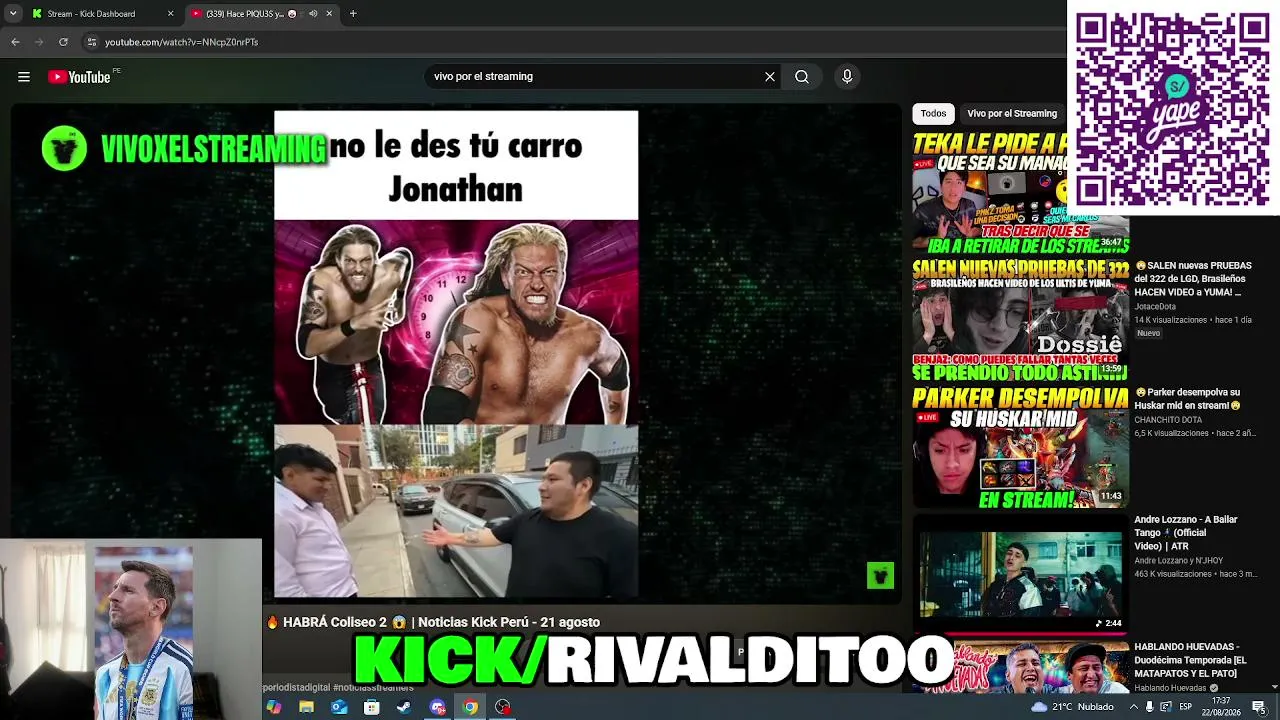Image resolution: width=1280 pixels, height=720 pixels.
Task: Click the 'HABRÁ Coliseo 2' video title
Action: tap(433, 622)
